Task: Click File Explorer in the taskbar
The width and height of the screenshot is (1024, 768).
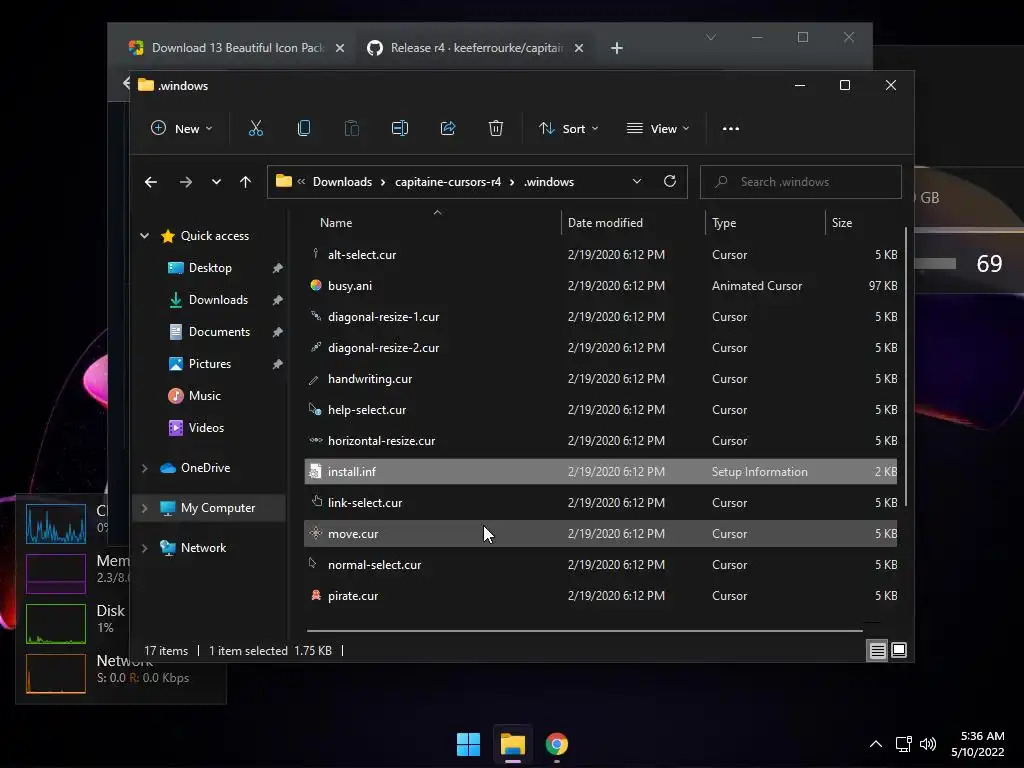Action: coord(513,744)
